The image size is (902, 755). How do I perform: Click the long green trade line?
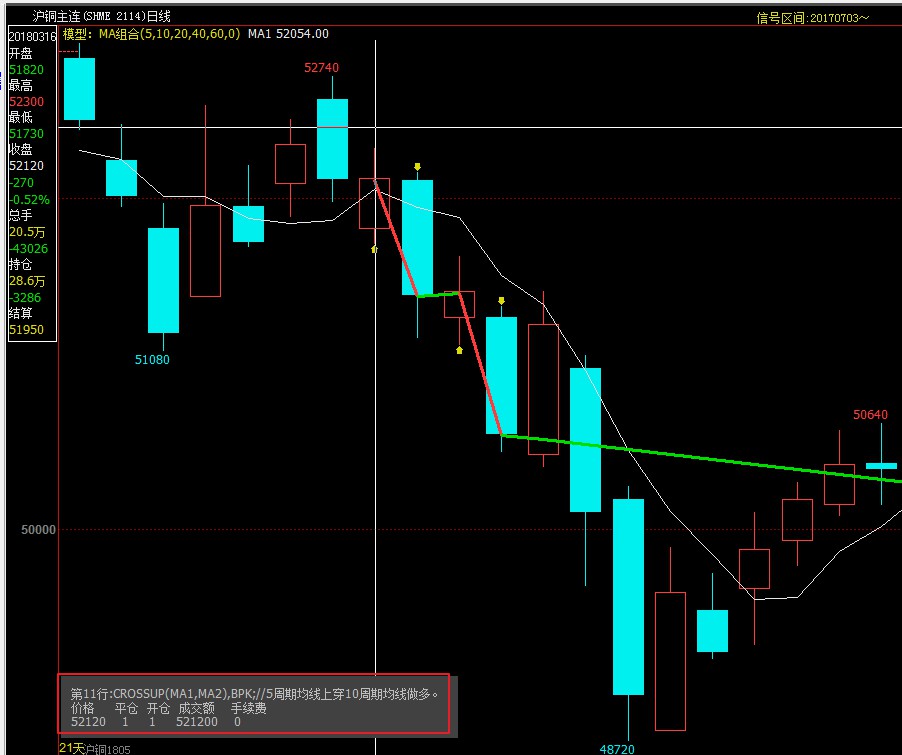[x=701, y=457]
